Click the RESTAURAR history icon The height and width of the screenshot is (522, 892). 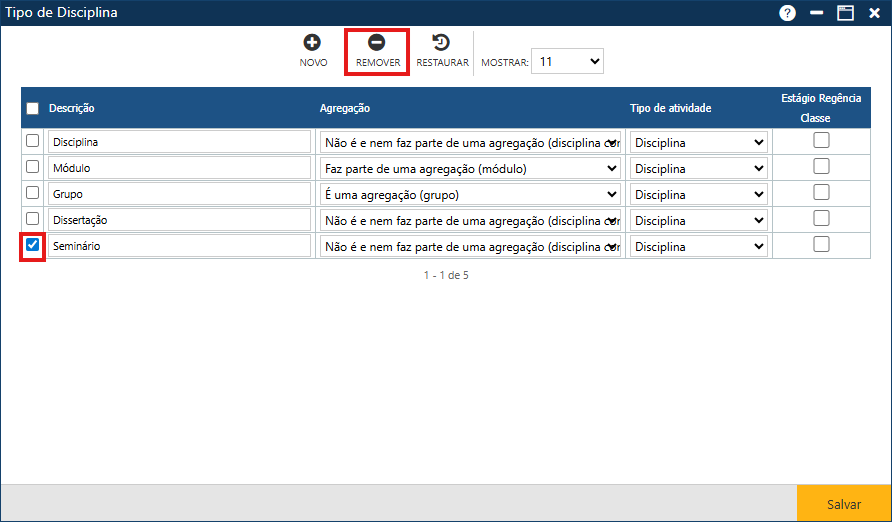click(441, 42)
